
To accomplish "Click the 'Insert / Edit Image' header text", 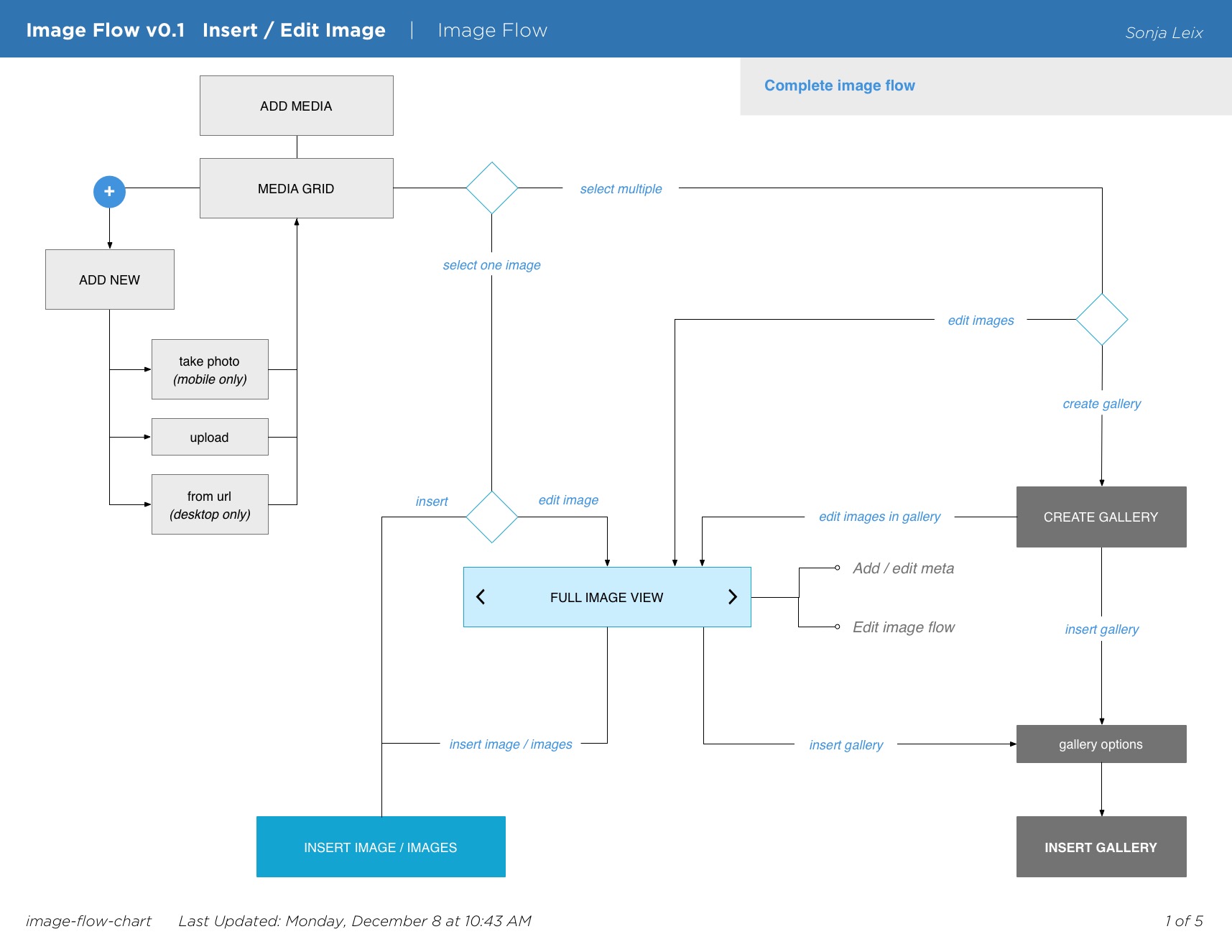I will coord(295,30).
